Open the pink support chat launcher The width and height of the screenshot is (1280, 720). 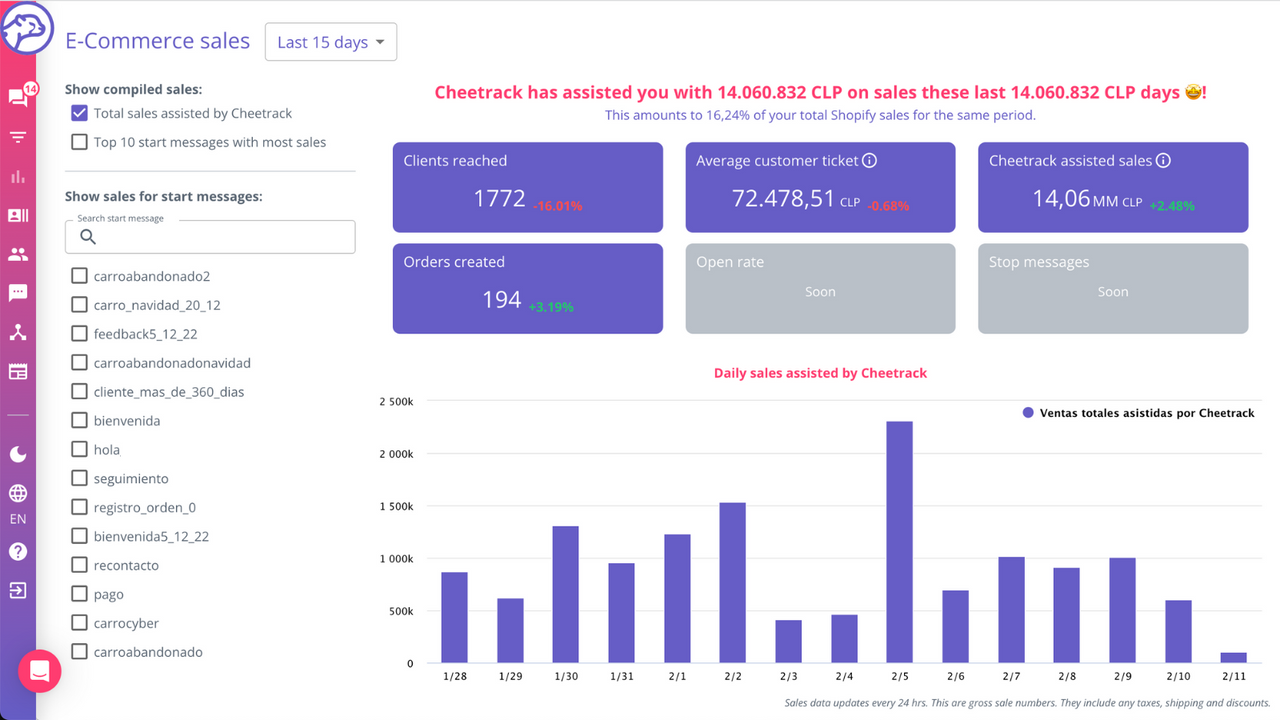(x=40, y=672)
